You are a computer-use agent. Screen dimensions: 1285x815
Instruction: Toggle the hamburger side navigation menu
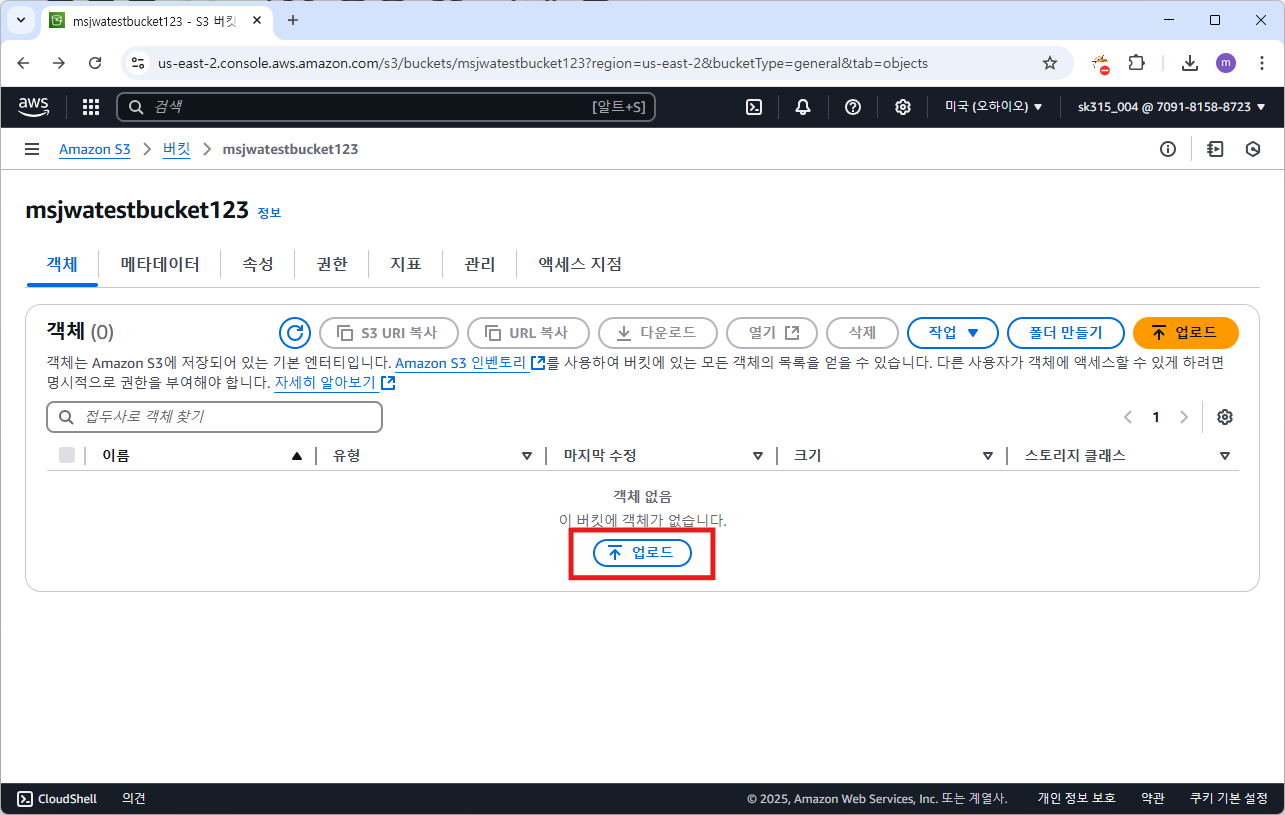pos(32,149)
